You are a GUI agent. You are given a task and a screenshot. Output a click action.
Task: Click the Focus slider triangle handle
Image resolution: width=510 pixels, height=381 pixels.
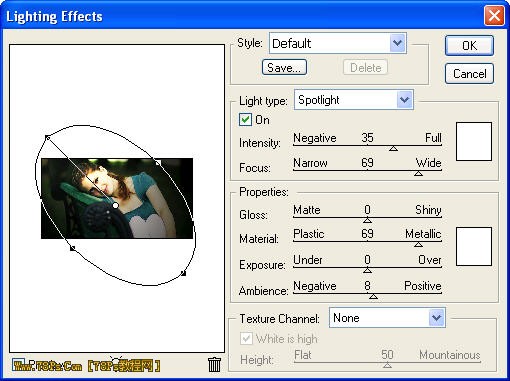click(418, 173)
